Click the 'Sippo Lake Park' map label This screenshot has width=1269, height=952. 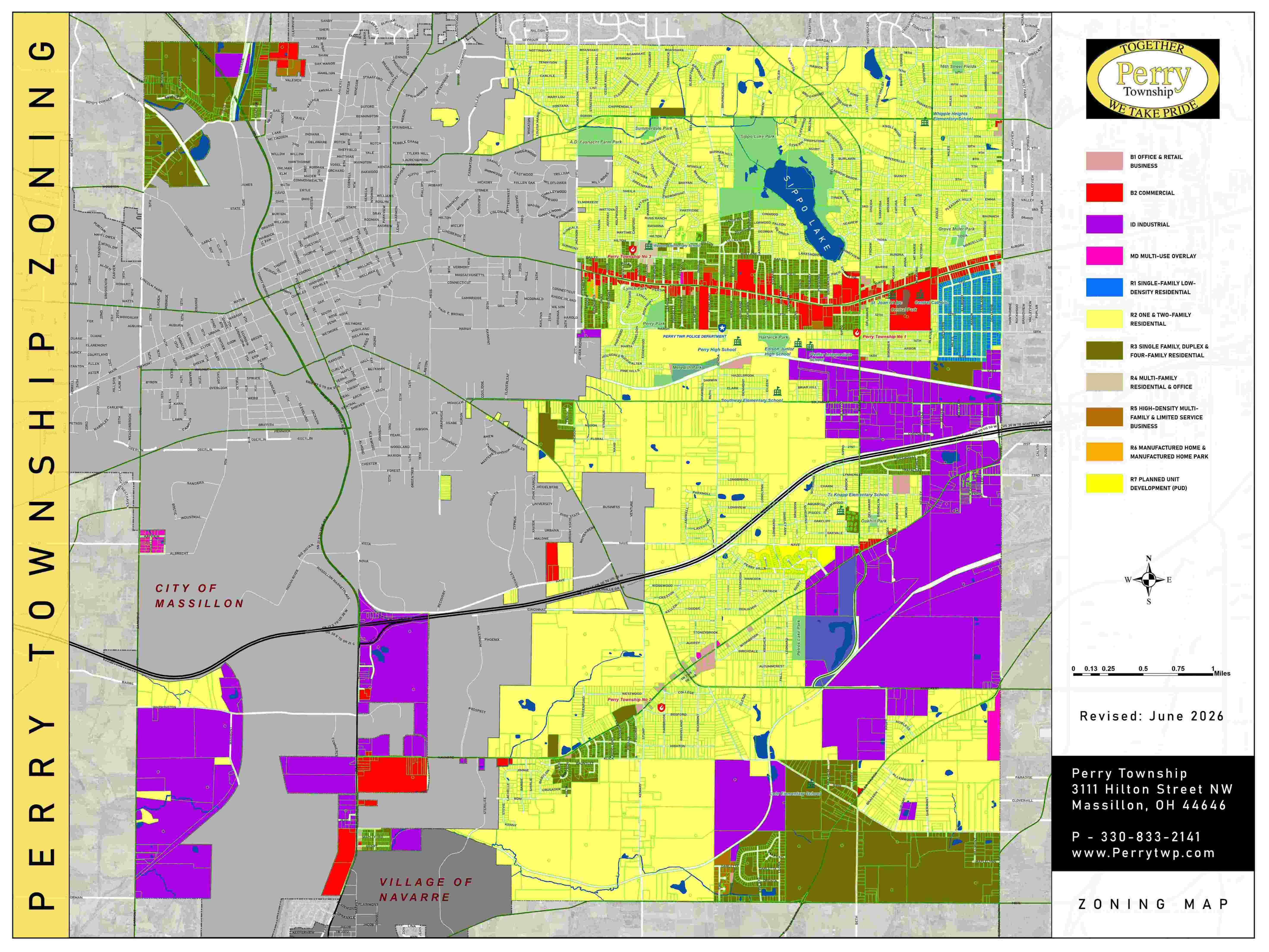[x=757, y=137]
